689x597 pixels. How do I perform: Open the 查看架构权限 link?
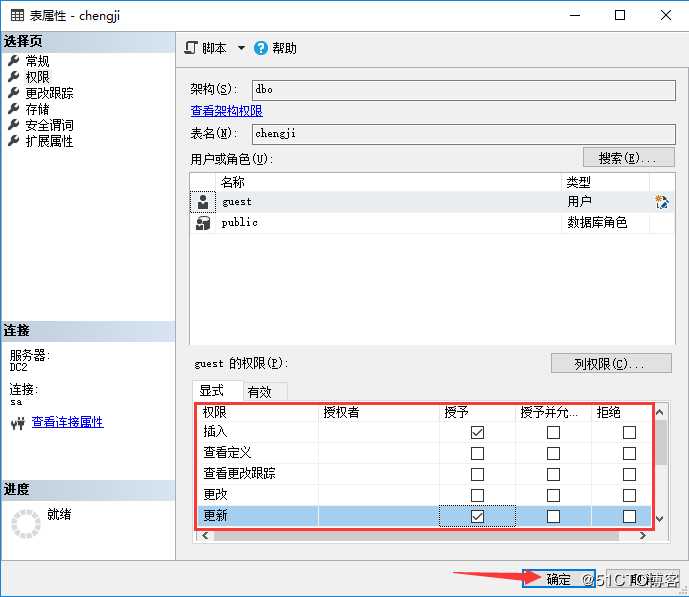tap(227, 111)
